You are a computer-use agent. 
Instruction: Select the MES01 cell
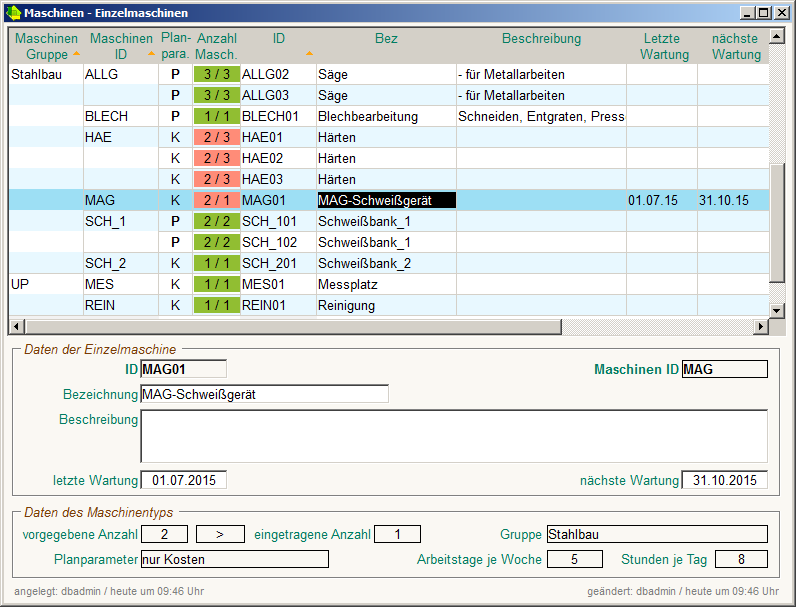pos(278,284)
